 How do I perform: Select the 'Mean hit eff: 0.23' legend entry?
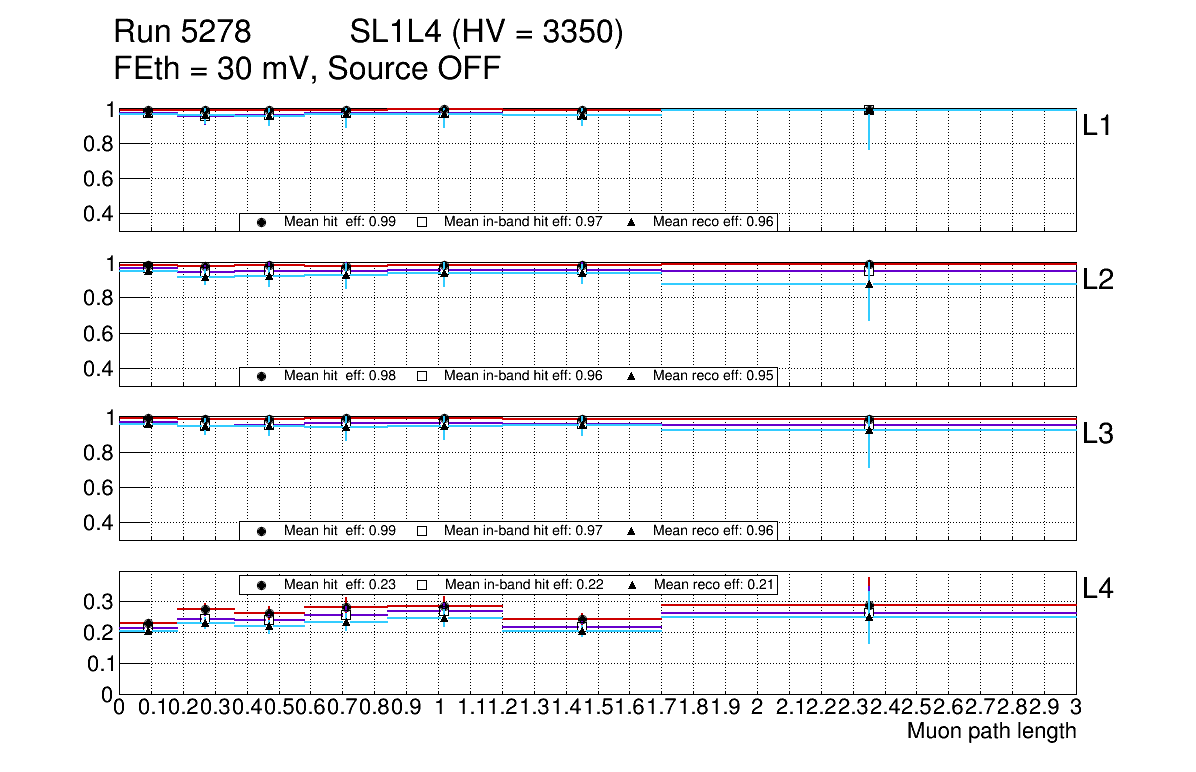coord(330,585)
